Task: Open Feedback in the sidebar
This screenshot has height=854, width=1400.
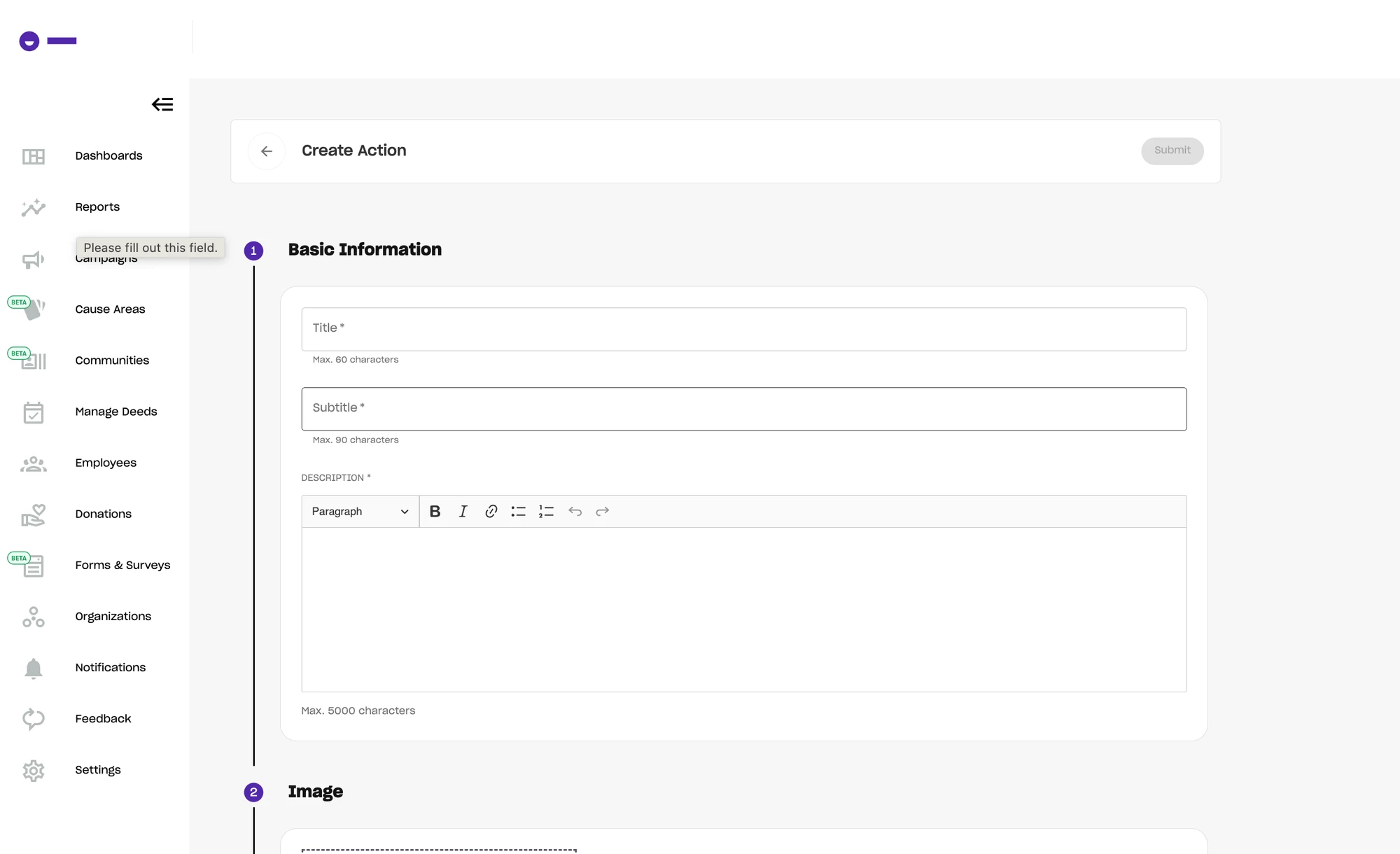Action: (103, 718)
